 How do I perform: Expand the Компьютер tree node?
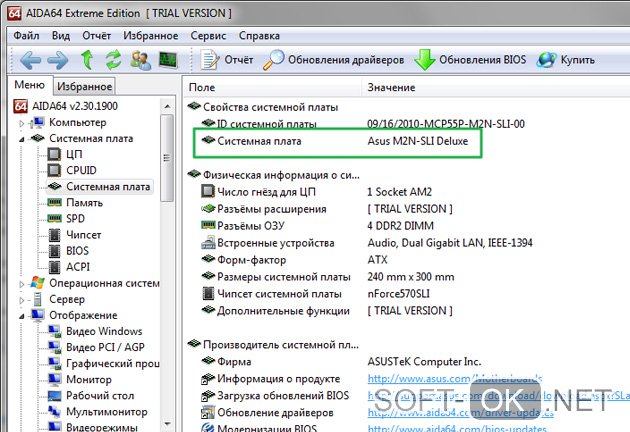click(22, 123)
